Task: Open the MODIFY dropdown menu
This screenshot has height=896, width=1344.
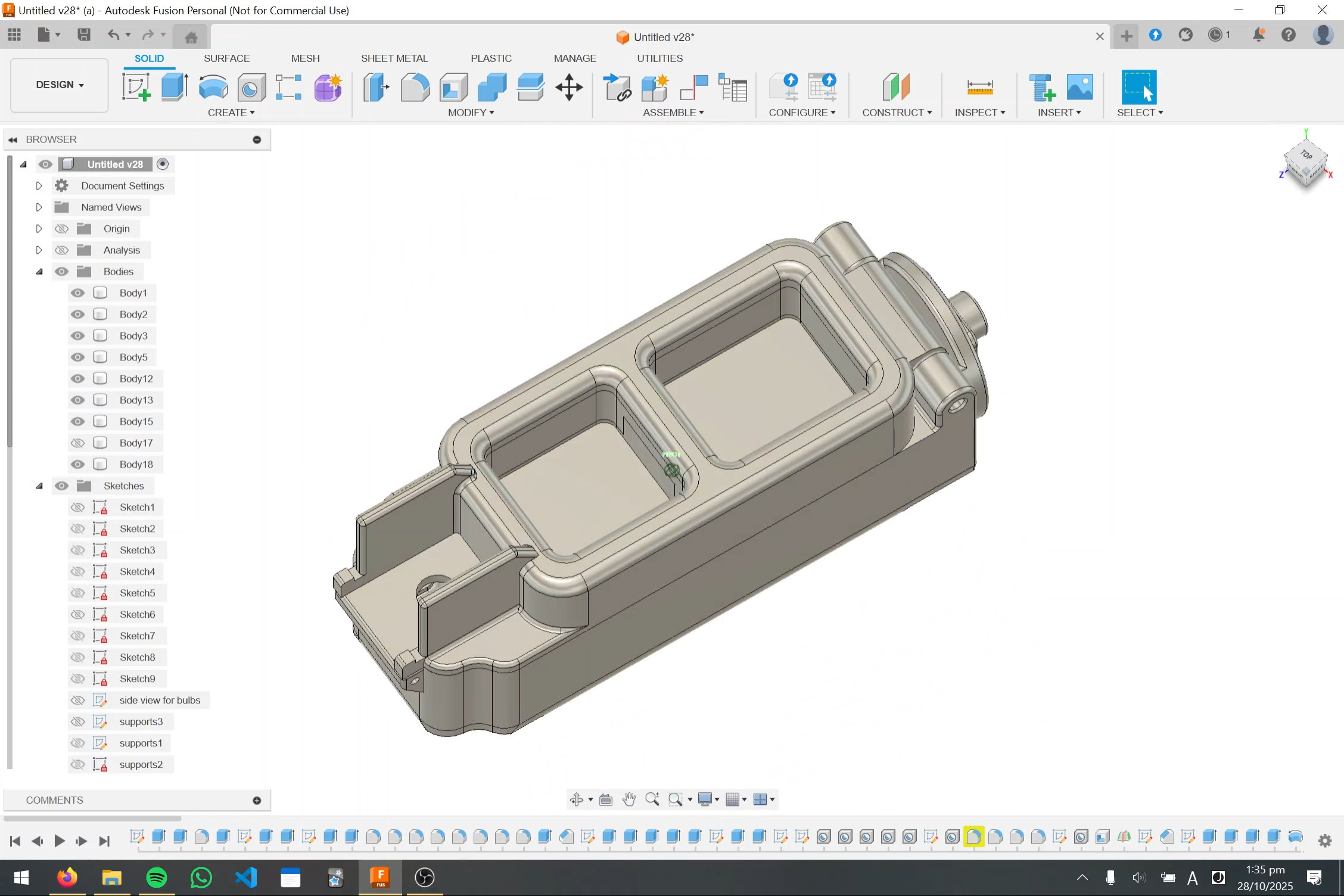Action: pos(471,113)
